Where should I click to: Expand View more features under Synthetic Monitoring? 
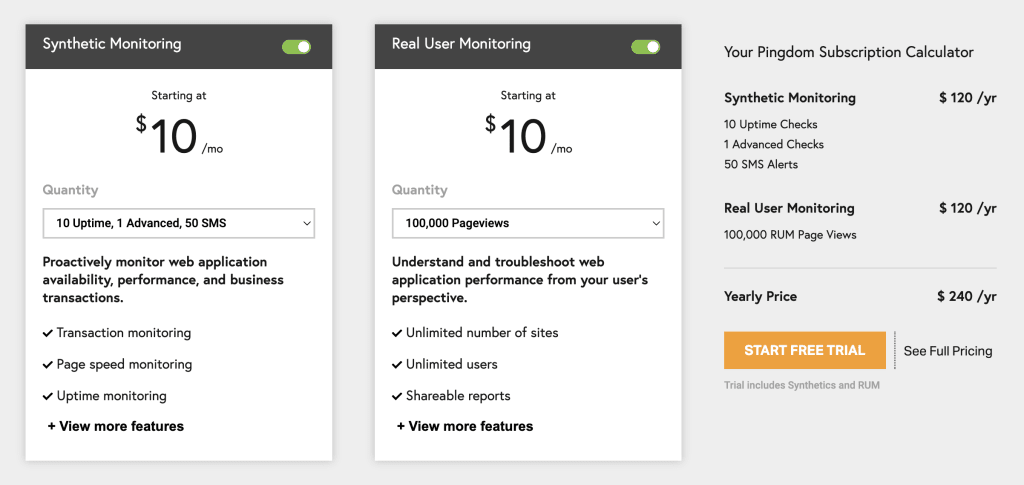point(116,426)
